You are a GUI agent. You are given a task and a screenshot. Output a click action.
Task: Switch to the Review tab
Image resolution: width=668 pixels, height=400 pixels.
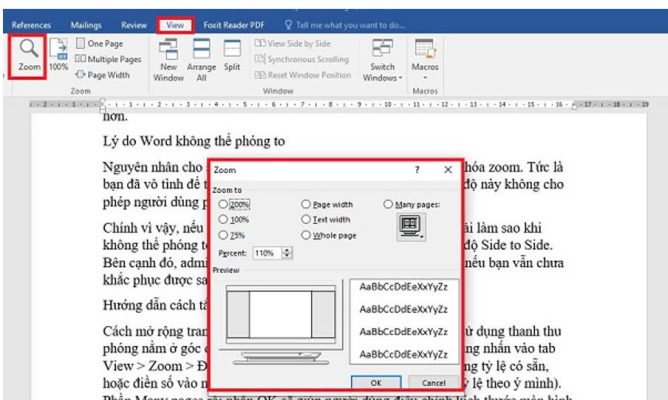[x=134, y=25]
